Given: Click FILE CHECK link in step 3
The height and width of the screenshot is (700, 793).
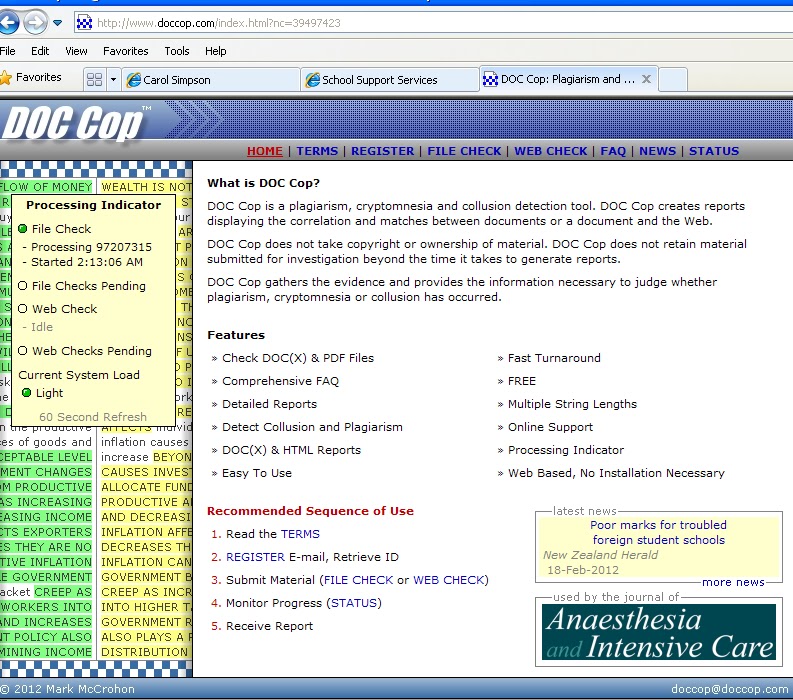Looking at the screenshot, I should [x=358, y=580].
